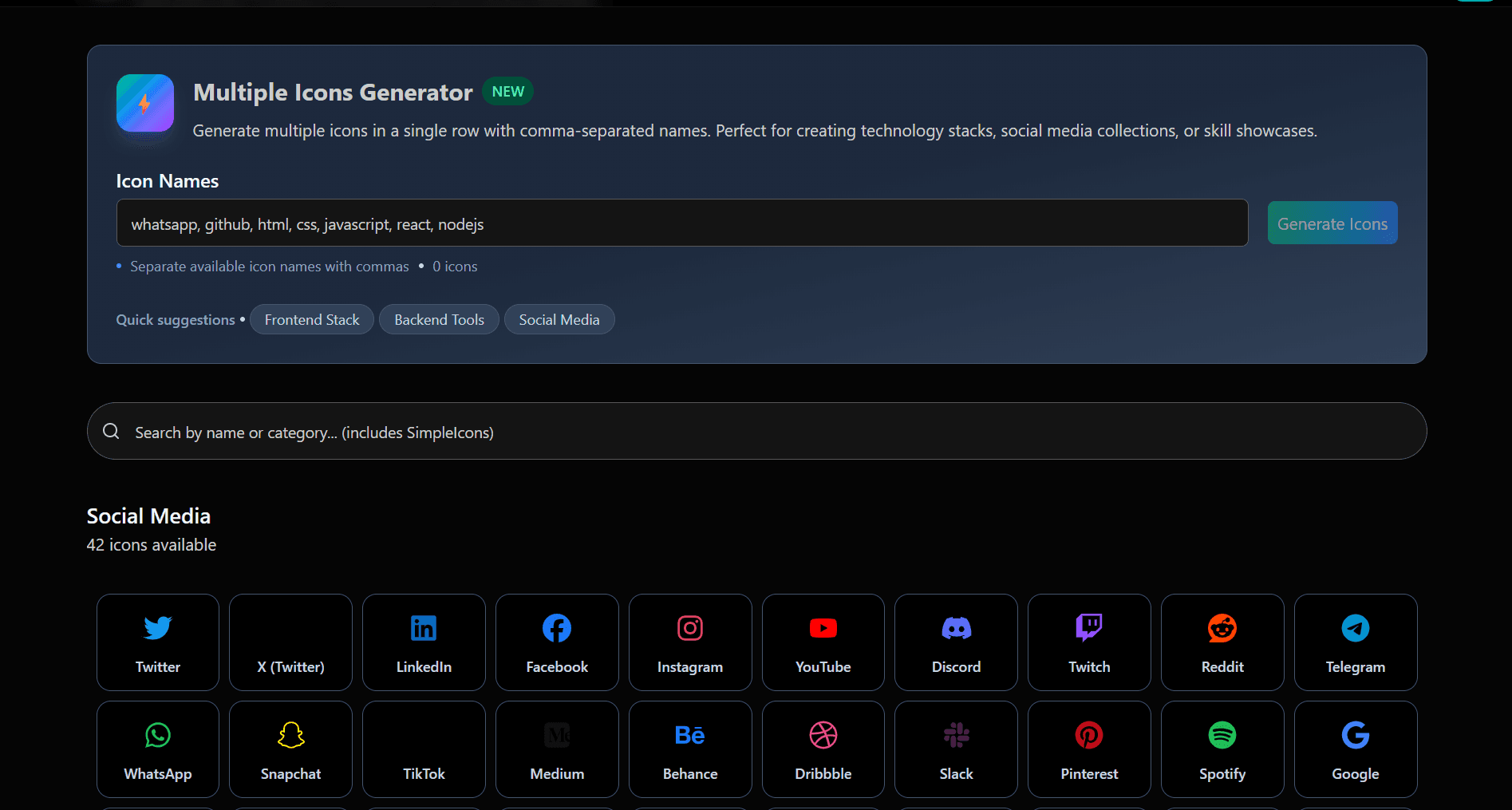This screenshot has width=1512, height=810.
Task: Apply the Frontend Stack quick suggestion
Action: pos(312,320)
